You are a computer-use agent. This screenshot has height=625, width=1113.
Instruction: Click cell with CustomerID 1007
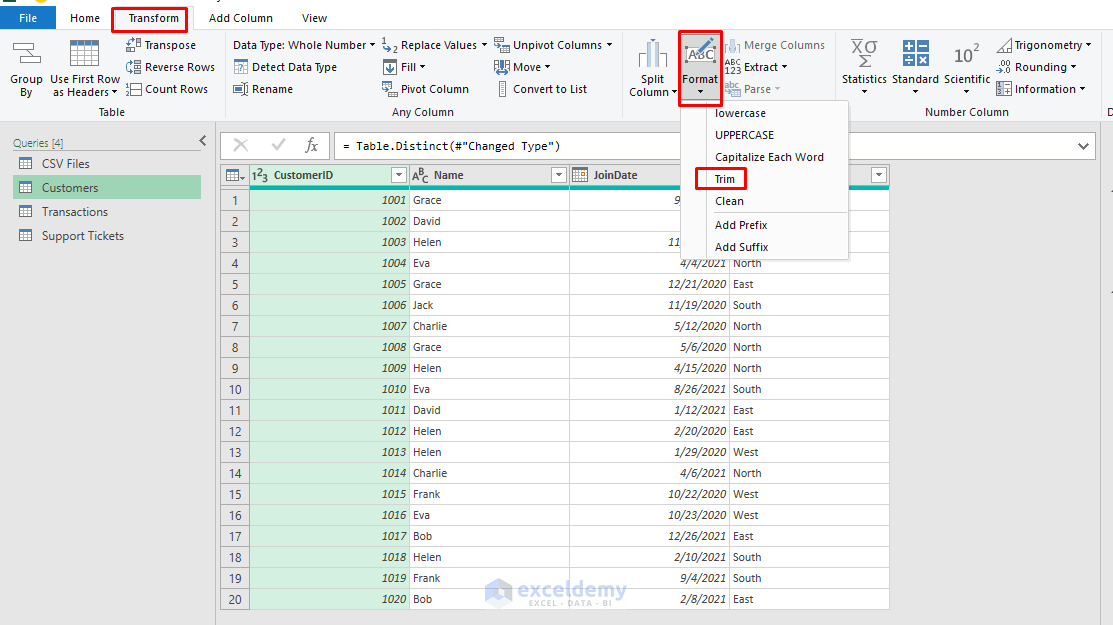[329, 326]
